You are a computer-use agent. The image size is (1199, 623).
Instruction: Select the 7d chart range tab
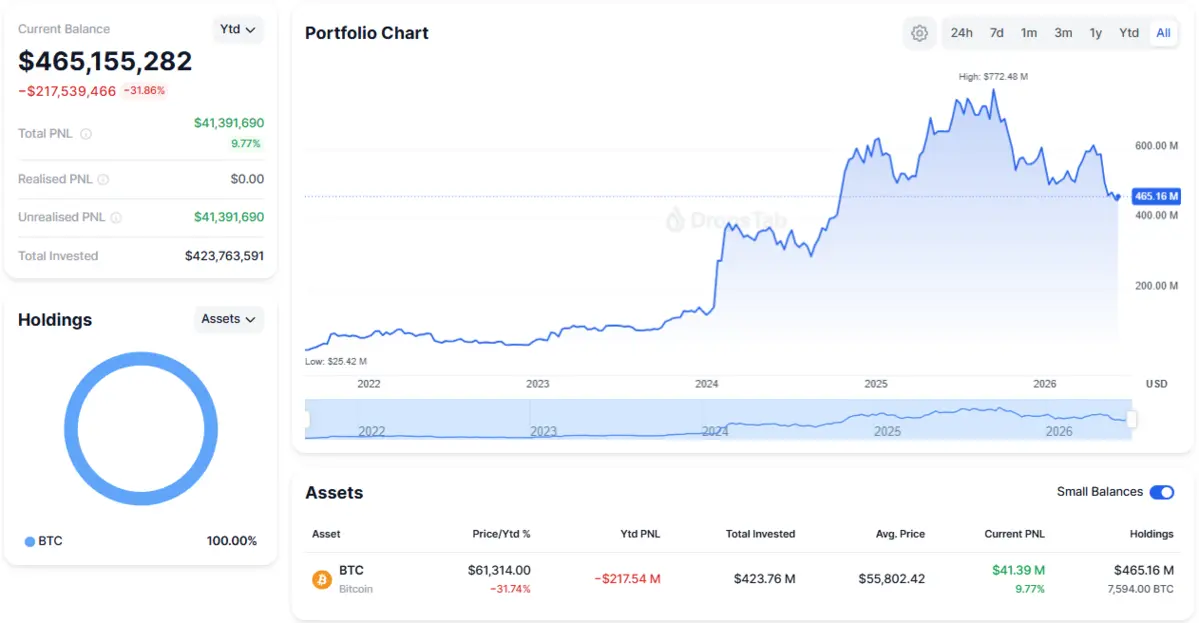point(996,33)
